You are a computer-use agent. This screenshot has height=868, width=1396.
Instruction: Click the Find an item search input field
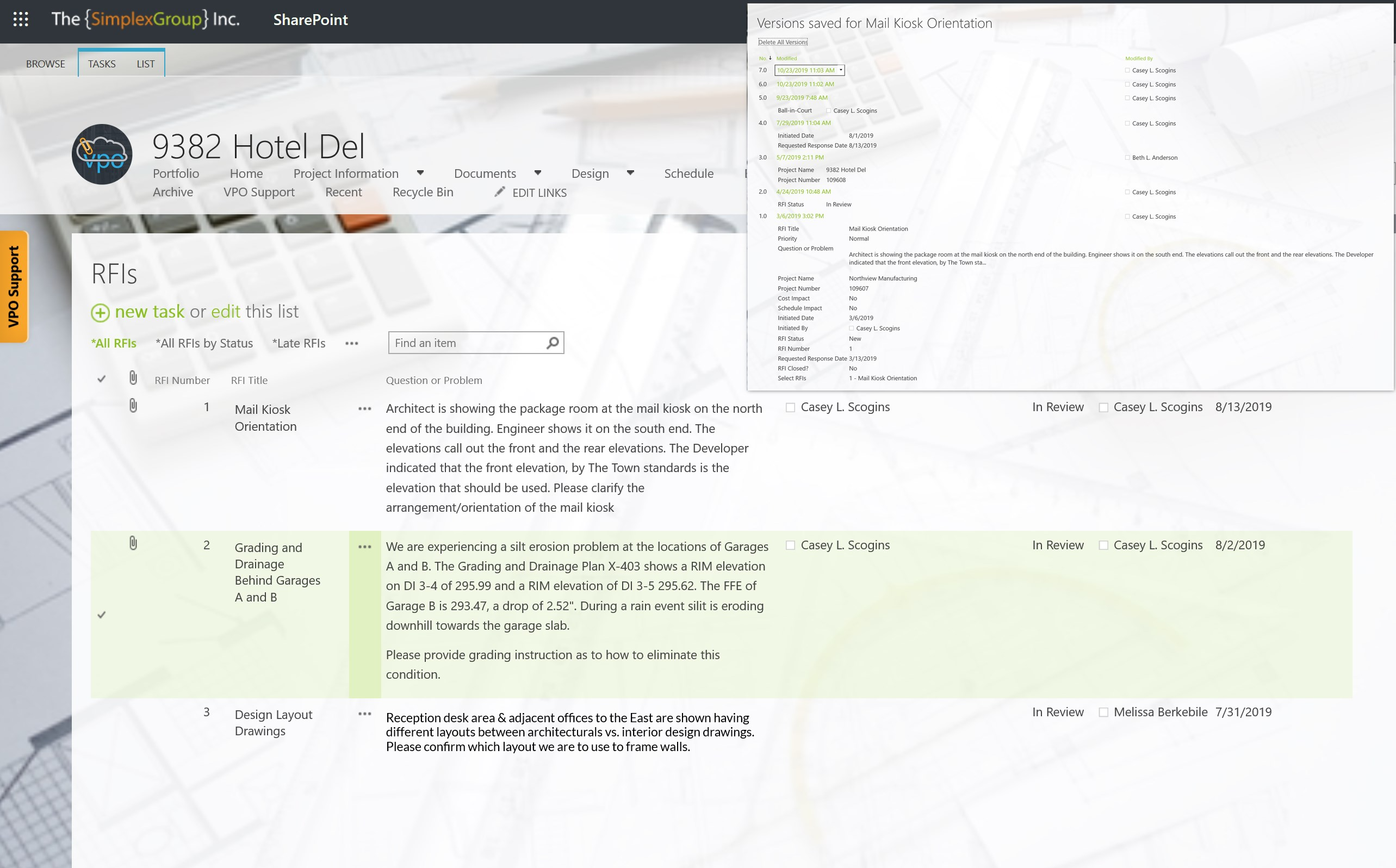coord(466,342)
